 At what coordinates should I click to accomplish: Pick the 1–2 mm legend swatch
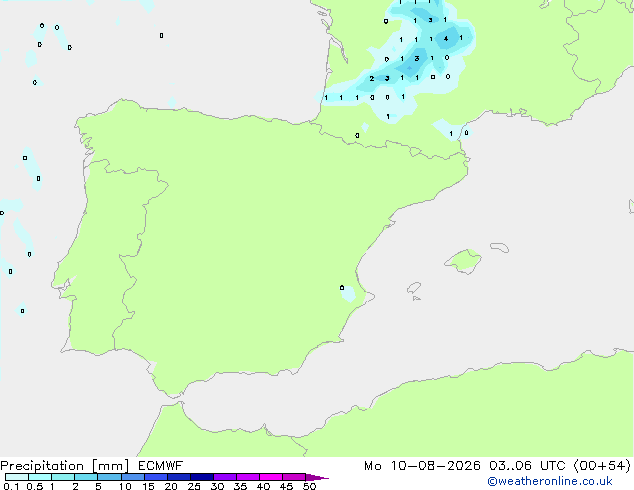coord(63,477)
